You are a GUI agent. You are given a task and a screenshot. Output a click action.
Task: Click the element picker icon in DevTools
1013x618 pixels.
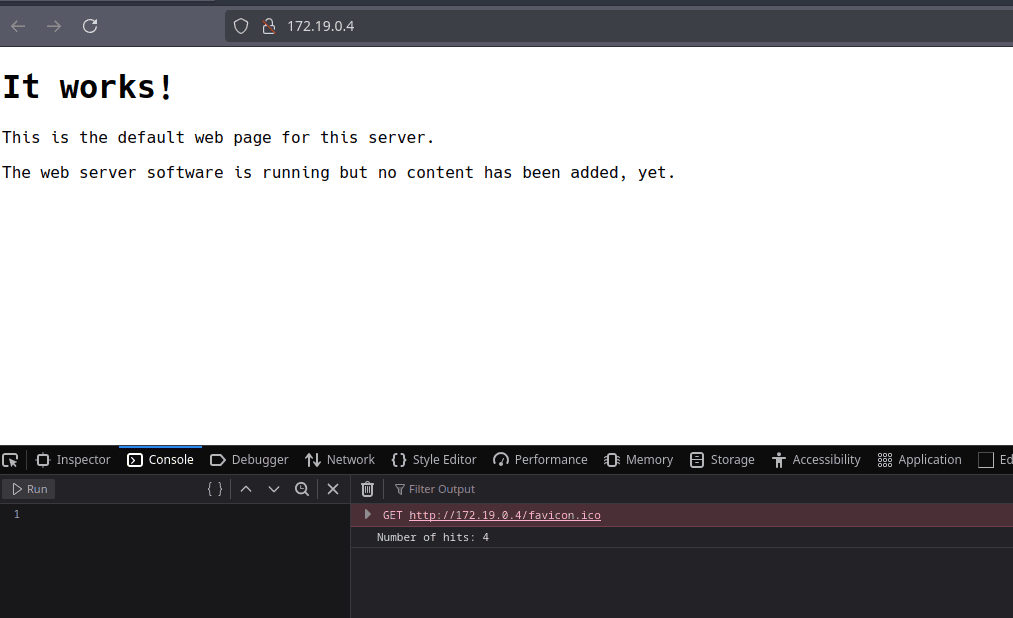pos(10,460)
